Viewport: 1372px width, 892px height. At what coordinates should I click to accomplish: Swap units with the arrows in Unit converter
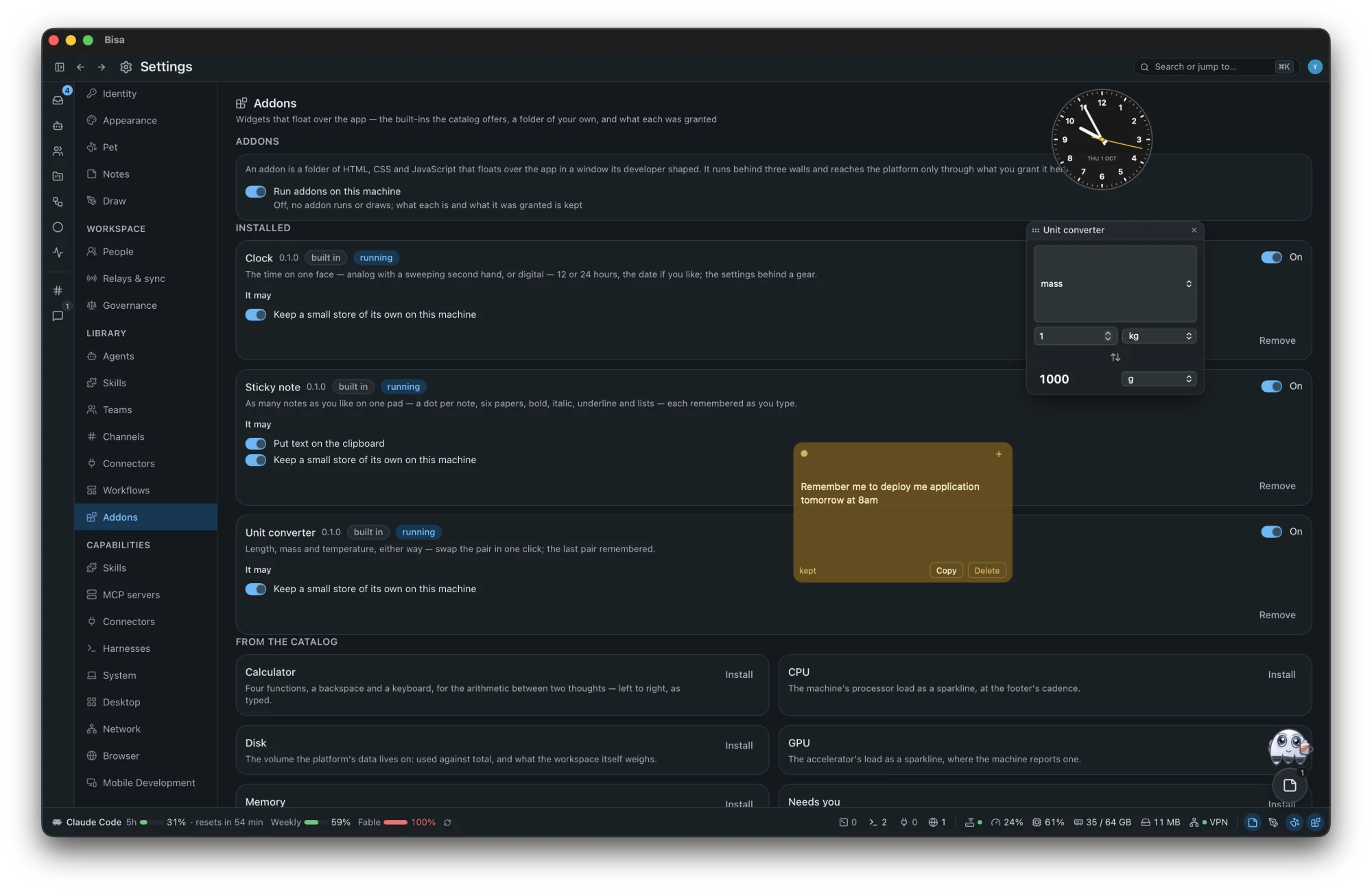(1115, 357)
